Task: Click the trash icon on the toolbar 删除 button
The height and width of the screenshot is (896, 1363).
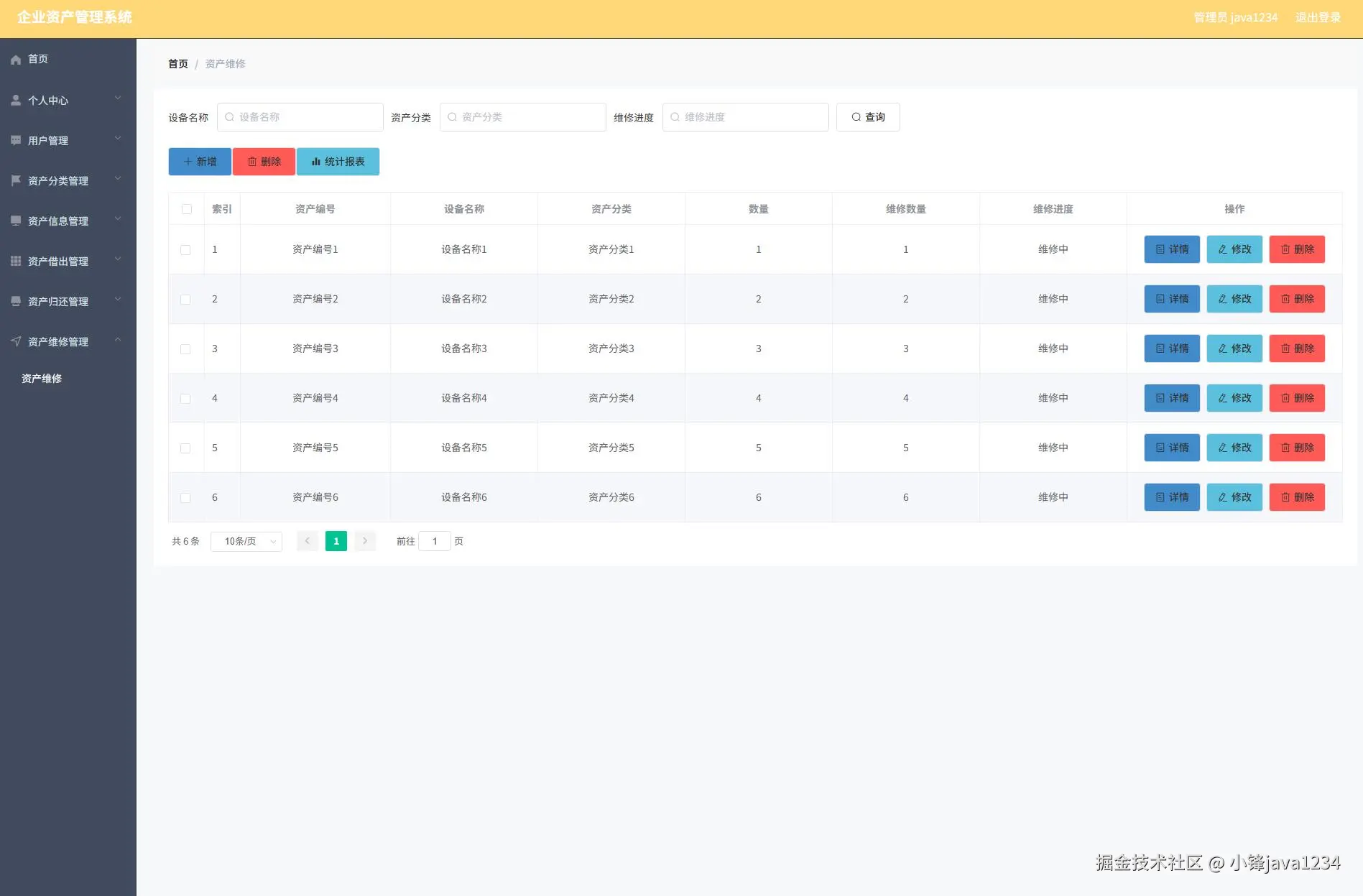Action: [x=252, y=162]
